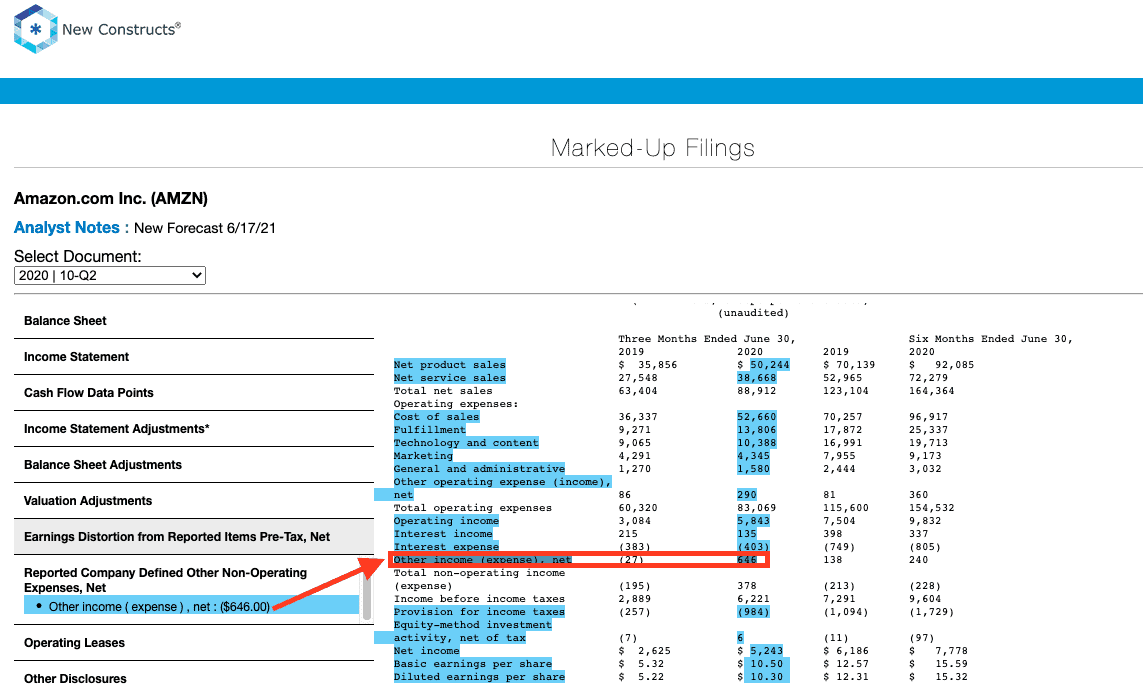Click the highlighted value 1,580
Image resolution: width=1143 pixels, height=685 pixels.
pyautogui.click(x=754, y=469)
